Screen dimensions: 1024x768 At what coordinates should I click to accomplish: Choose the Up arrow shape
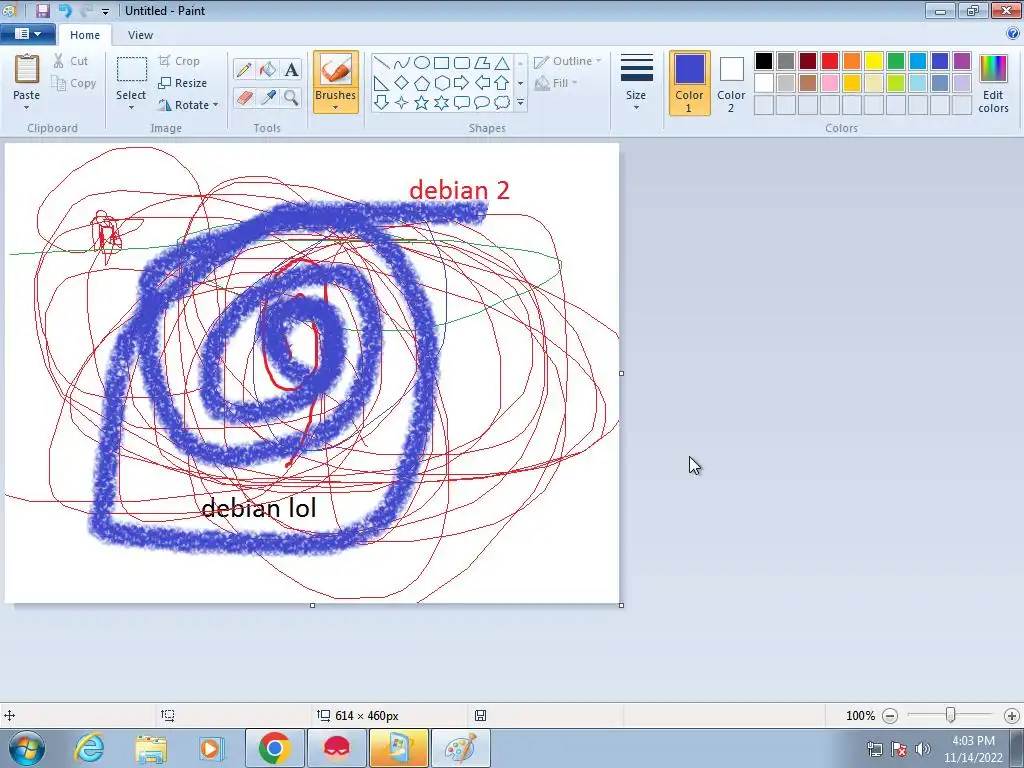tap(502, 83)
